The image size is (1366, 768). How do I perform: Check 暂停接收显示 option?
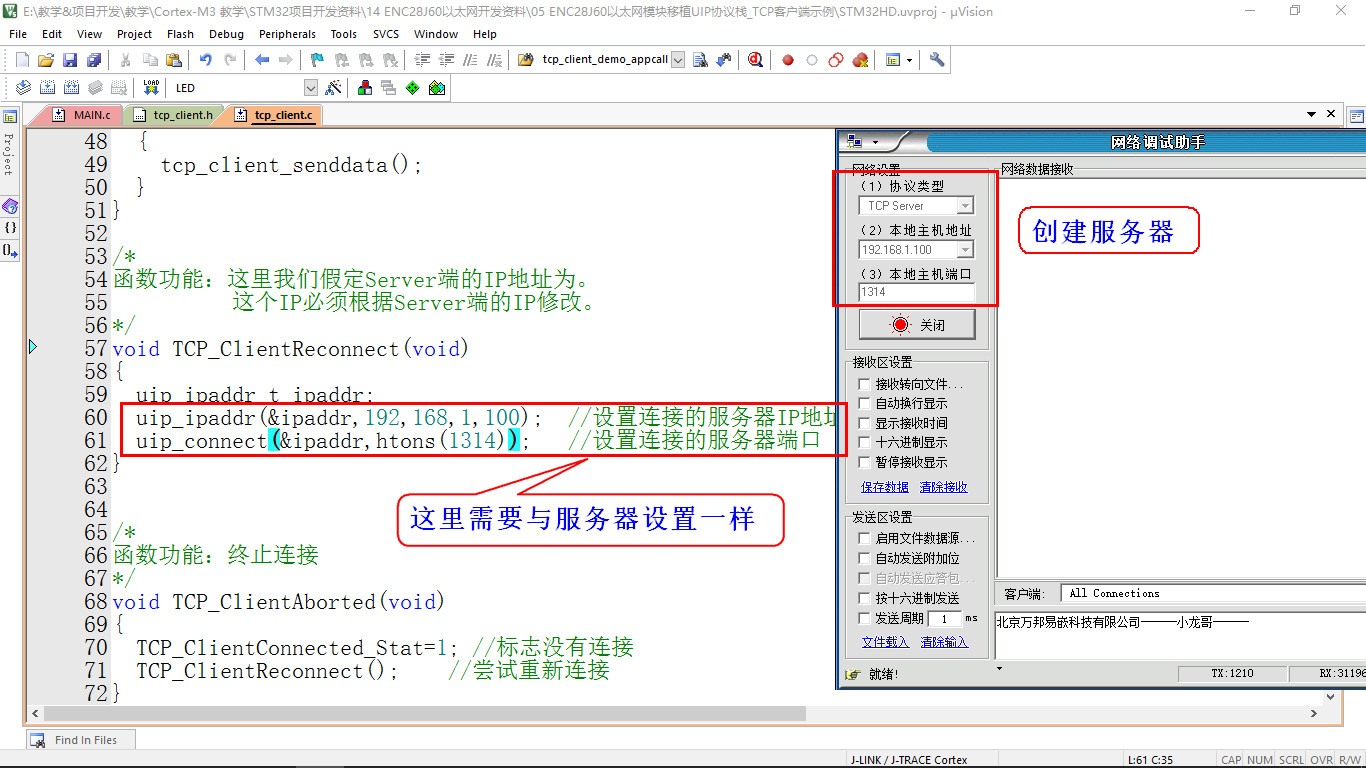point(865,462)
